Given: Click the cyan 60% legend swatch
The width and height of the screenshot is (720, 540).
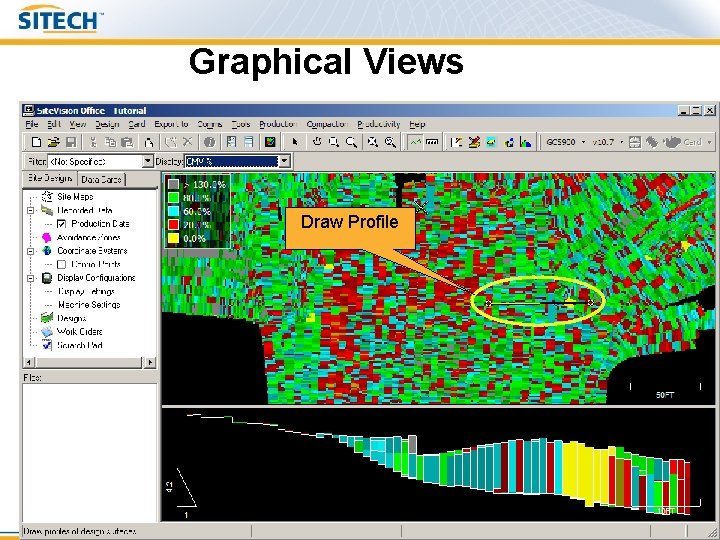Looking at the screenshot, I should (173, 211).
